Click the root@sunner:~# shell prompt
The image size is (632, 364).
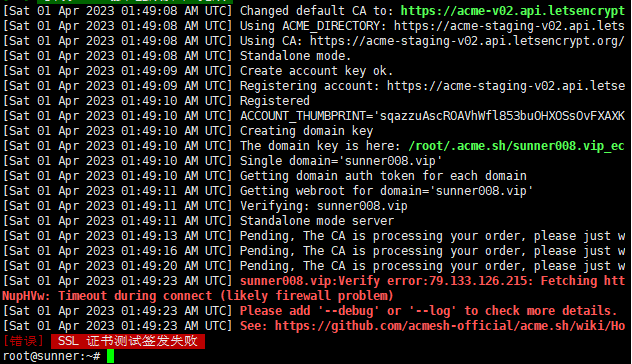click(52, 356)
